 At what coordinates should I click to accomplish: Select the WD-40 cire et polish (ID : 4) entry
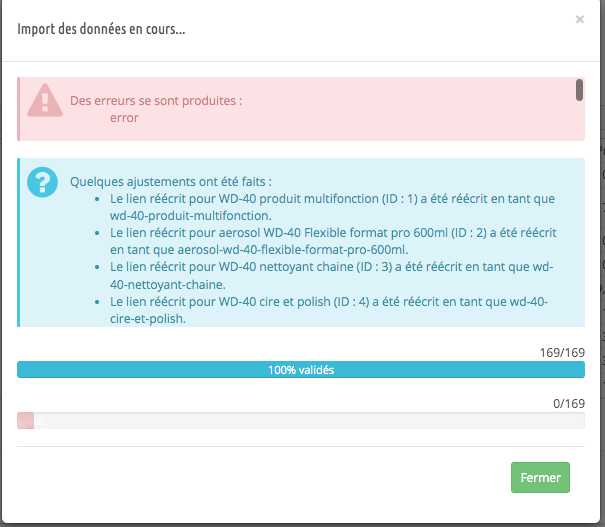pos(330,308)
